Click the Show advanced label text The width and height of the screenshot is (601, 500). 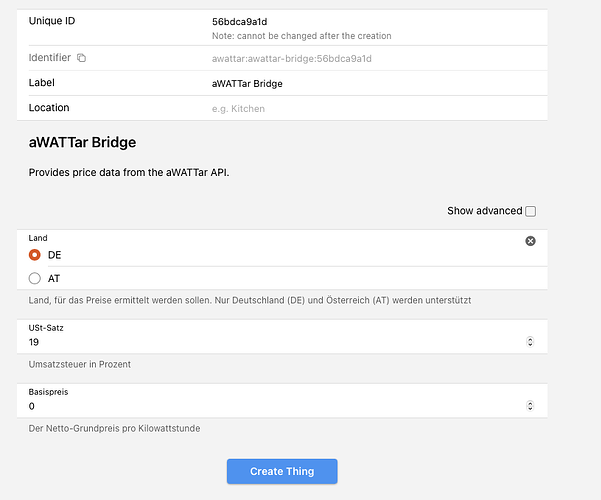[484, 211]
